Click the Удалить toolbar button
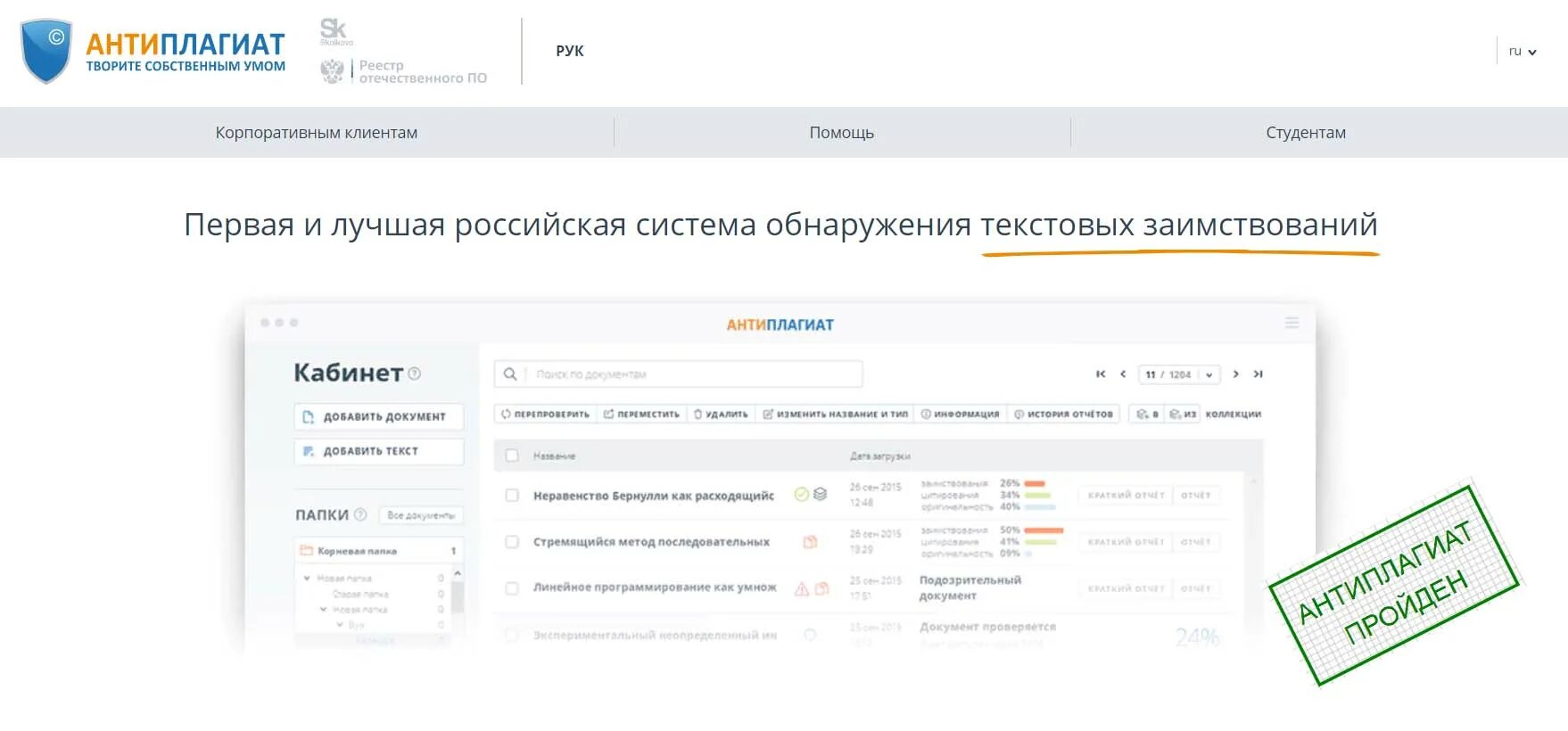The width and height of the screenshot is (1568, 731). 721,414
